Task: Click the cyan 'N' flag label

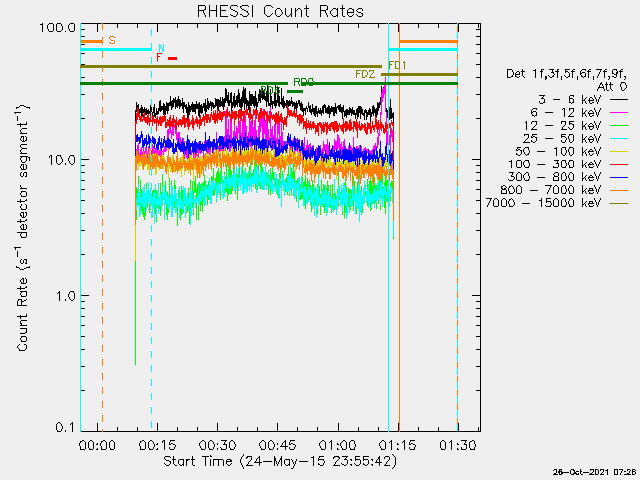Action: pyautogui.click(x=161, y=48)
